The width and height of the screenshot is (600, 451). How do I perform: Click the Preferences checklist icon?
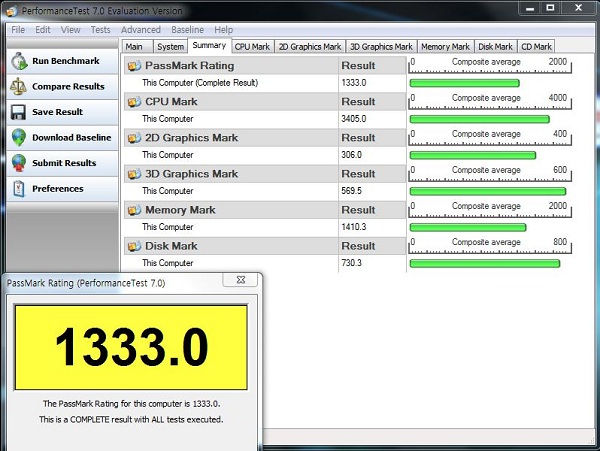click(19, 189)
